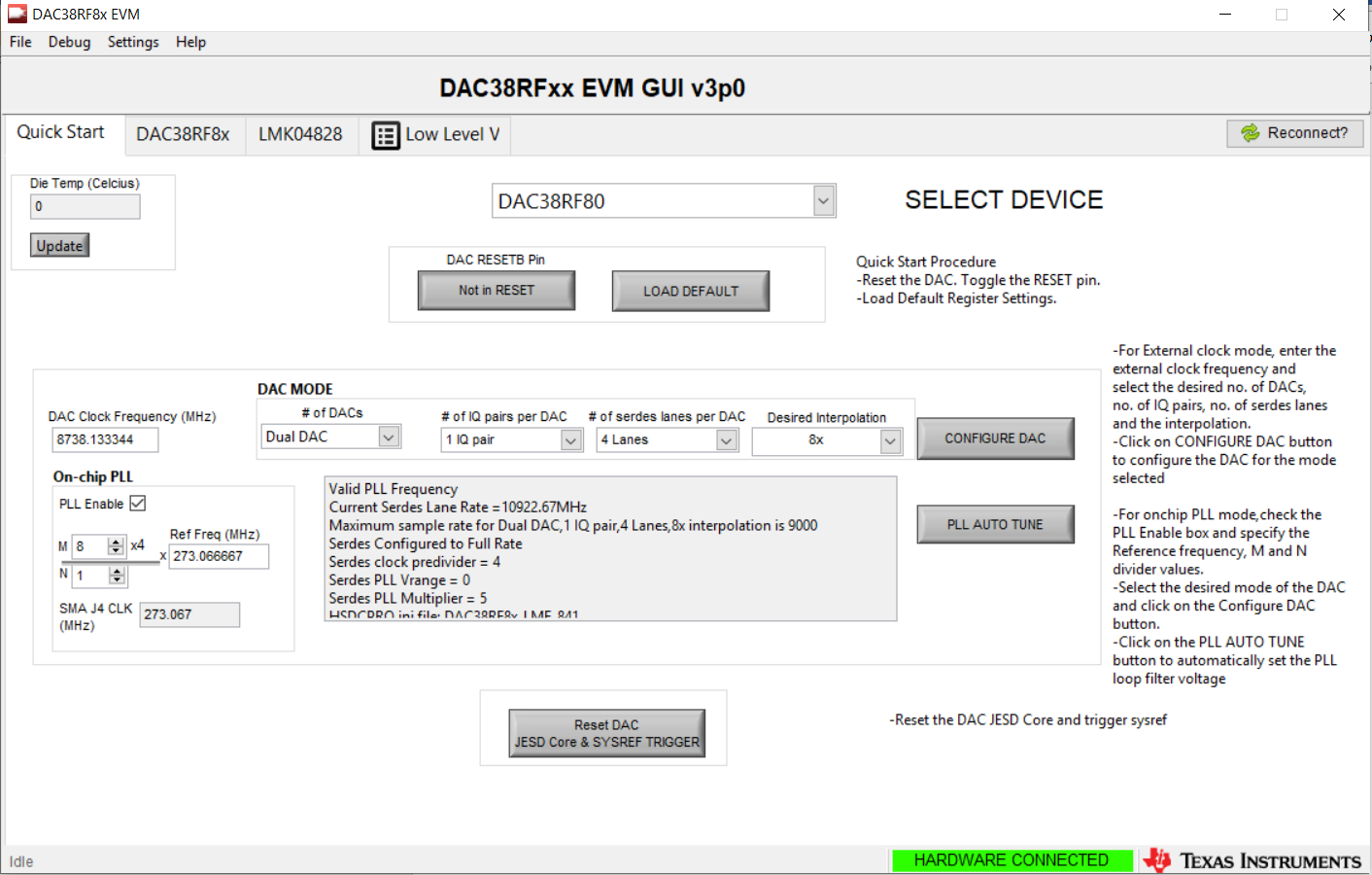Click the PLL AUTO TUNE button

[x=996, y=524]
